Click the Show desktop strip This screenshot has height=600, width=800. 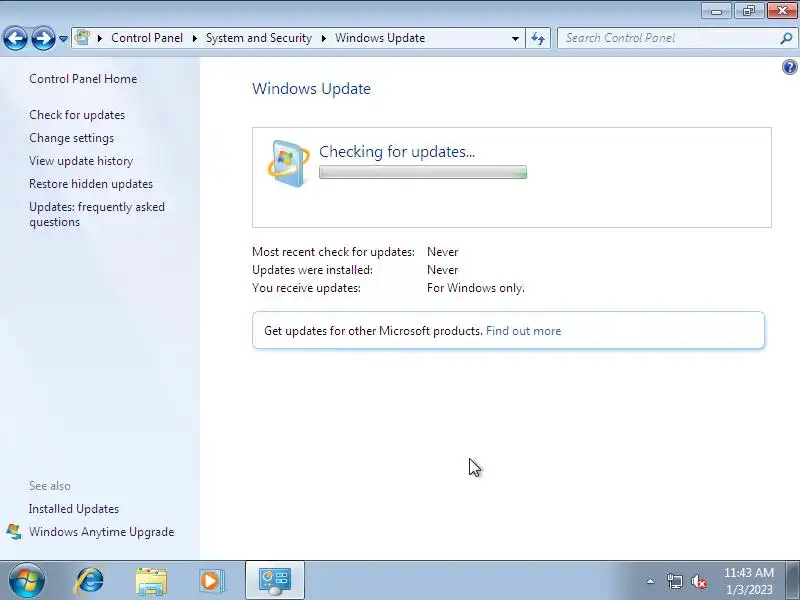tap(794, 581)
